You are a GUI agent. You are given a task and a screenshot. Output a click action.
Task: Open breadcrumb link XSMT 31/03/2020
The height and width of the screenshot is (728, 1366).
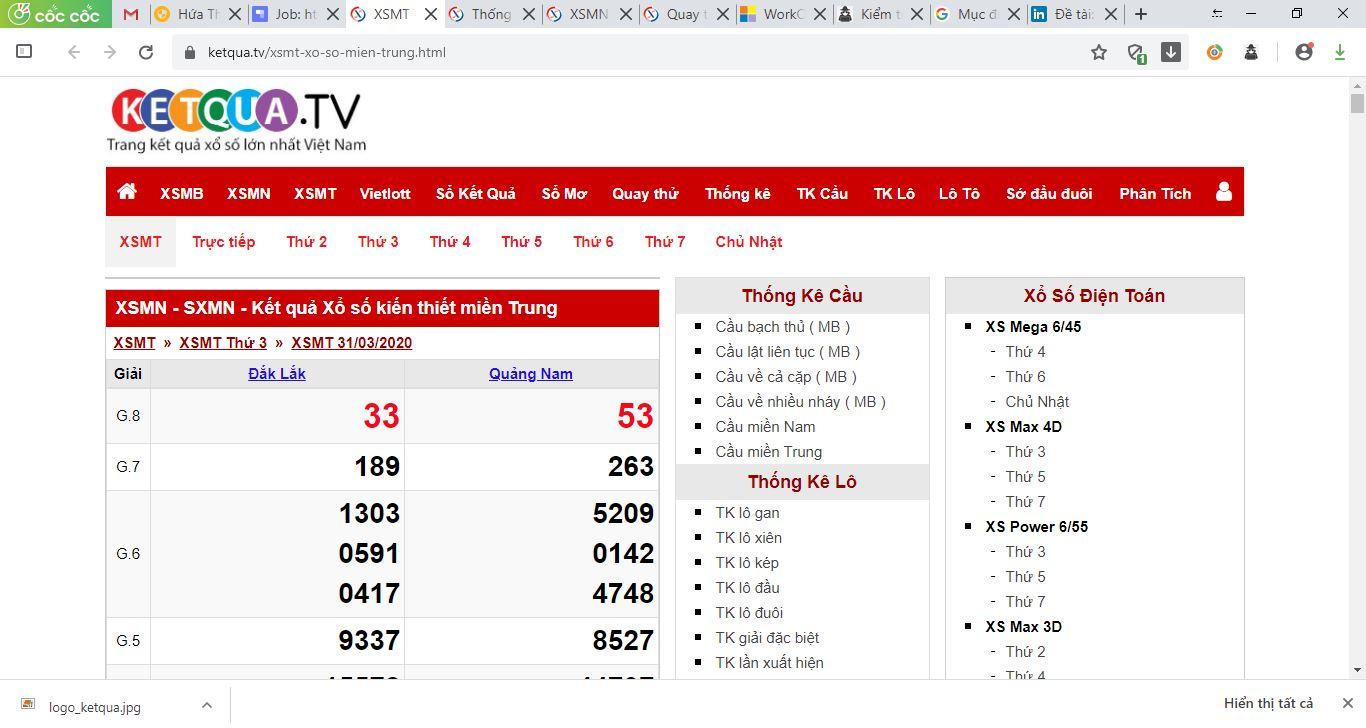(351, 342)
